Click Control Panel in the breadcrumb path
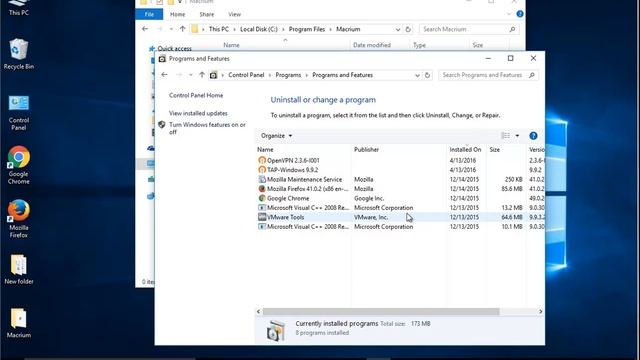The height and width of the screenshot is (360, 640). pyautogui.click(x=246, y=75)
